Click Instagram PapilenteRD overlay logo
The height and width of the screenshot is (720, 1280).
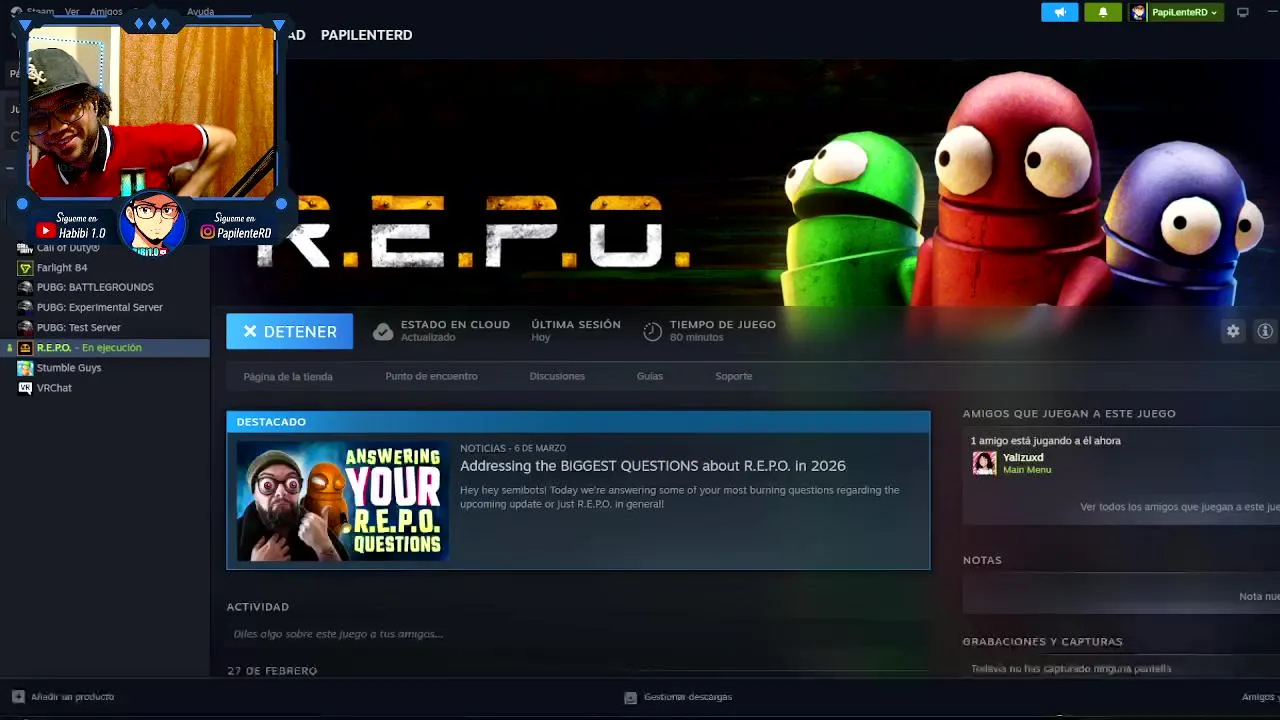208,232
